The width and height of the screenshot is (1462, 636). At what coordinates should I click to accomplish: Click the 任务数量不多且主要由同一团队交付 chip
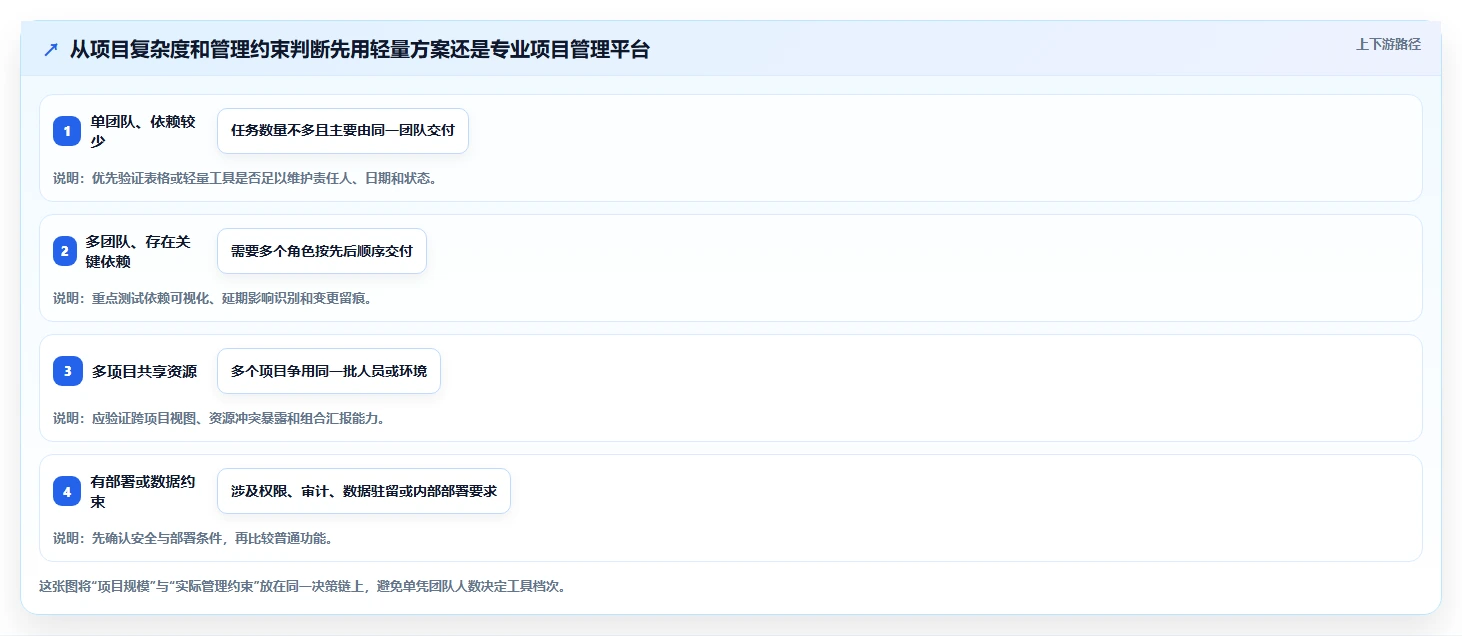pyautogui.click(x=343, y=131)
